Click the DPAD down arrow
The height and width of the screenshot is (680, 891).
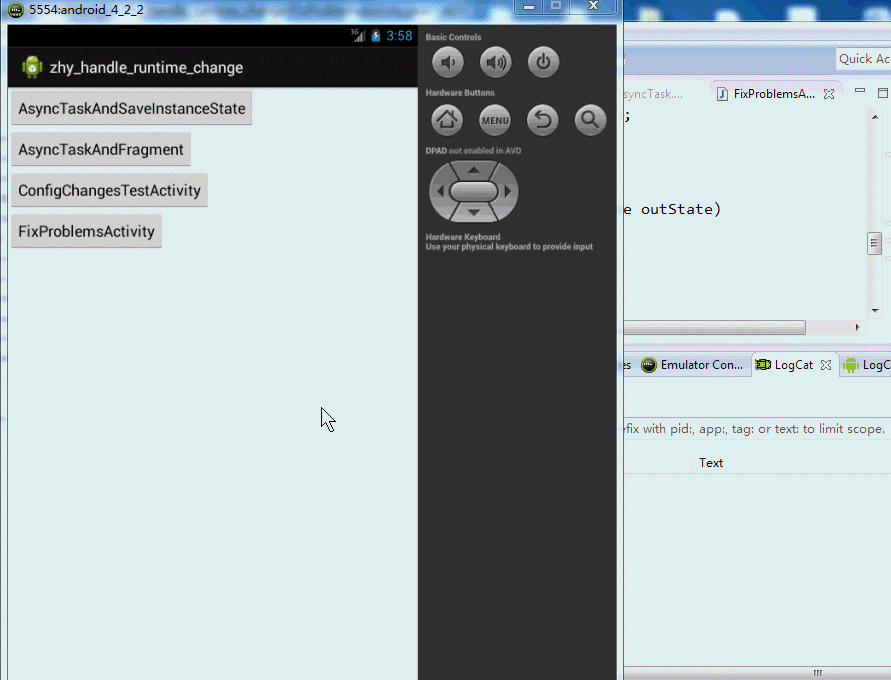pyautogui.click(x=473, y=212)
